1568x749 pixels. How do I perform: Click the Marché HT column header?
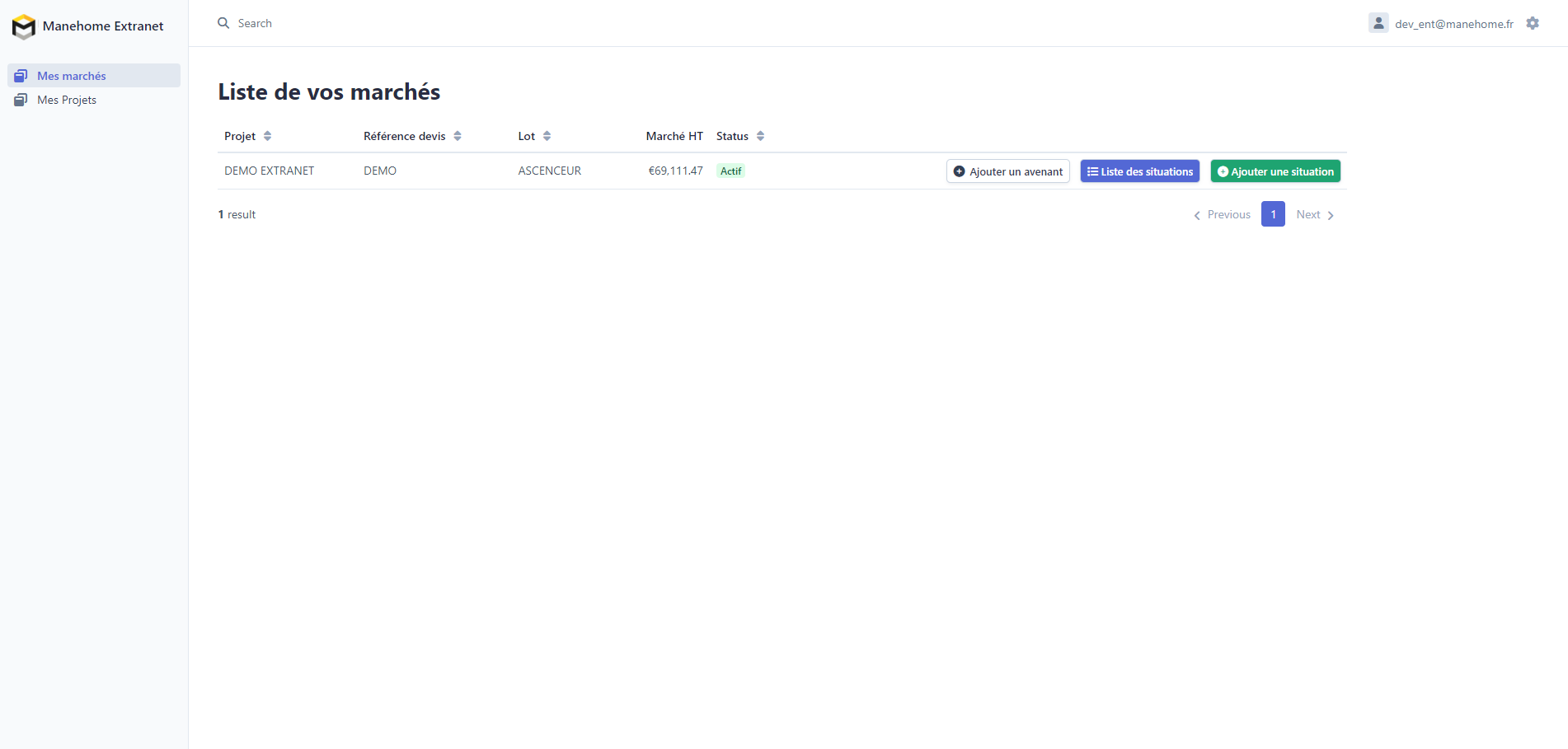[674, 136]
